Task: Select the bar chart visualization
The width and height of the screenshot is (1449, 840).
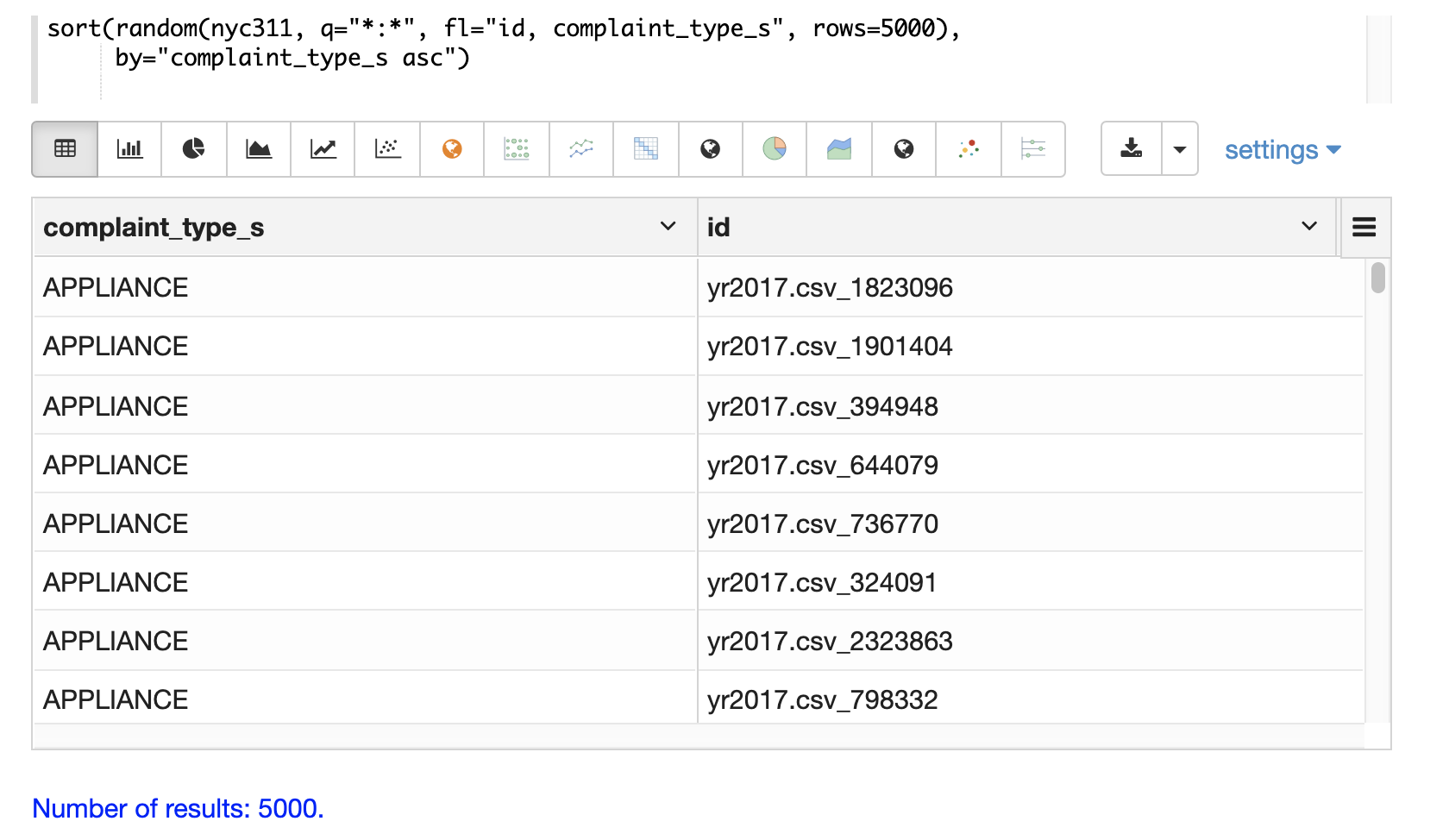Action: [129, 149]
